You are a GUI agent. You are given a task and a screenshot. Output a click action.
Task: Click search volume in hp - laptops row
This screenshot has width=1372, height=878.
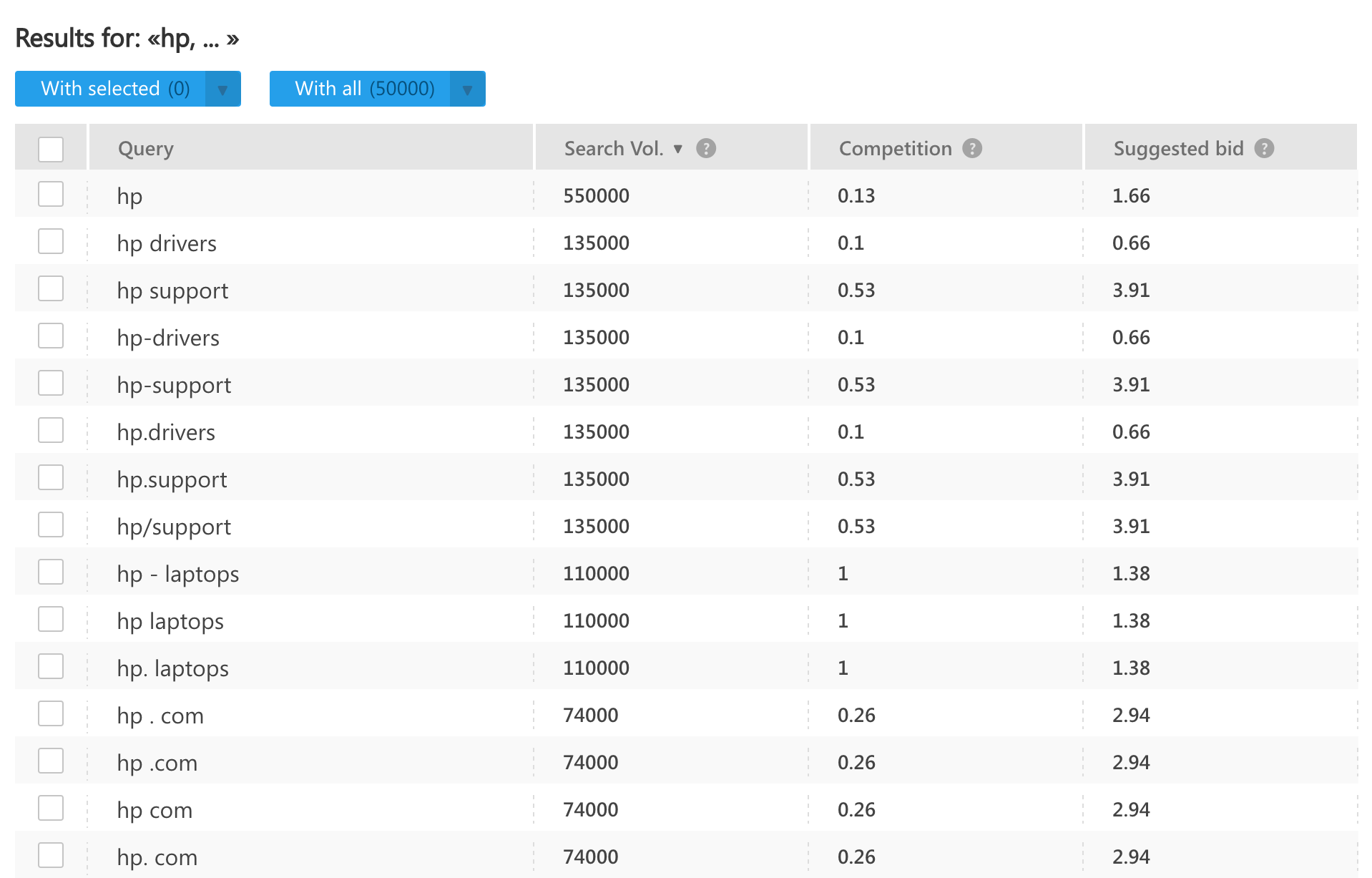point(597,573)
